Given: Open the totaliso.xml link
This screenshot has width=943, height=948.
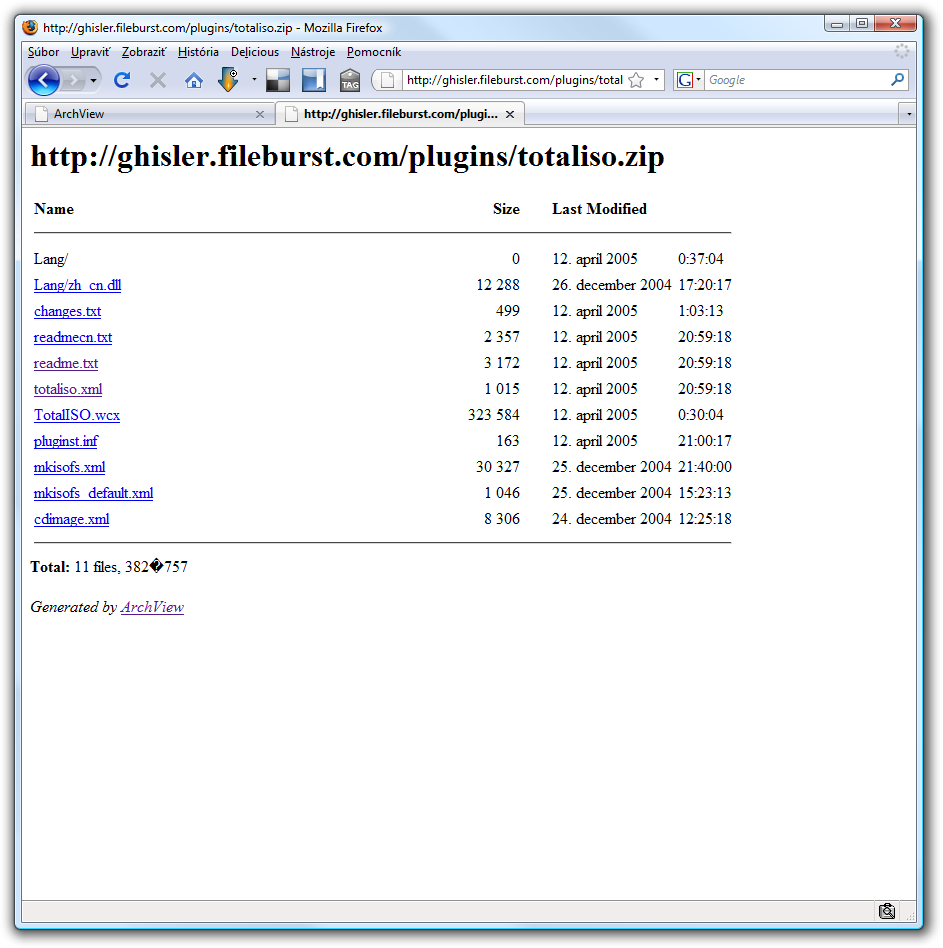Looking at the screenshot, I should [68, 389].
